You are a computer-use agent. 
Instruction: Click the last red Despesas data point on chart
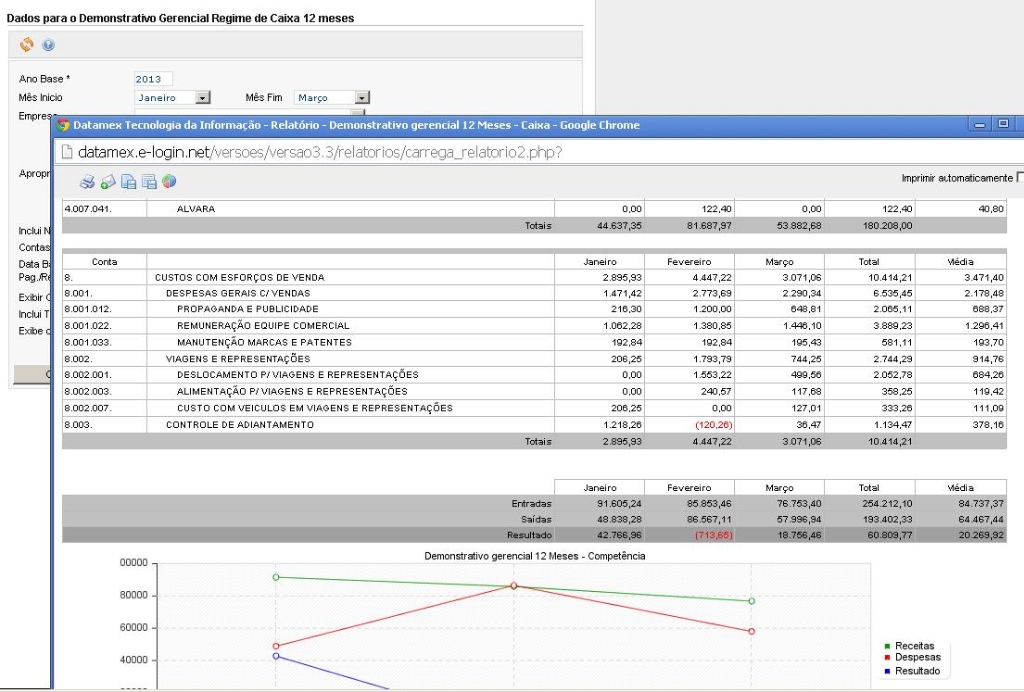point(752,631)
